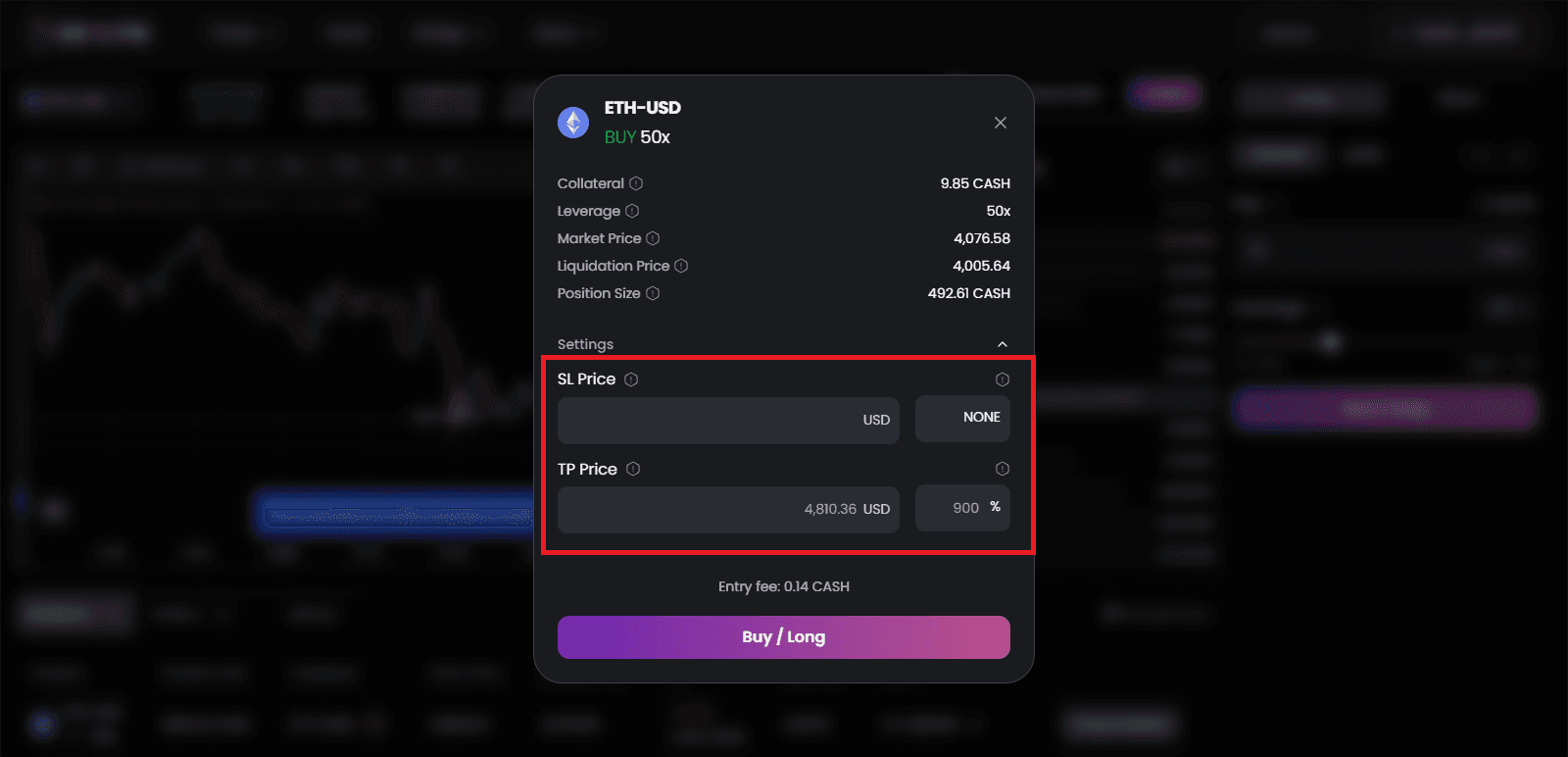Close the ETH-USD order dialog

pyautogui.click(x=1001, y=123)
